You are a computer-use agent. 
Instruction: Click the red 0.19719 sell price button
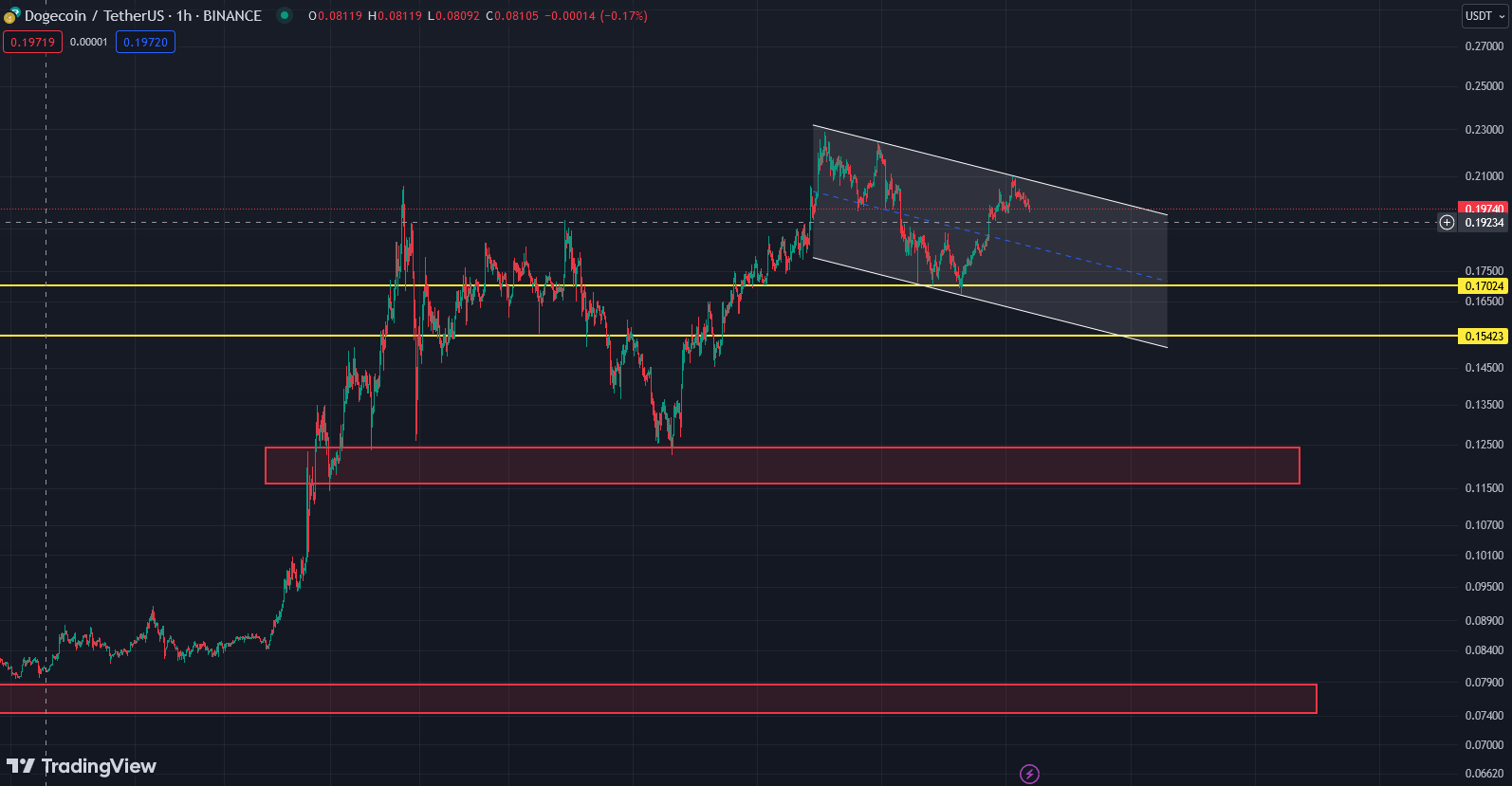(x=32, y=42)
